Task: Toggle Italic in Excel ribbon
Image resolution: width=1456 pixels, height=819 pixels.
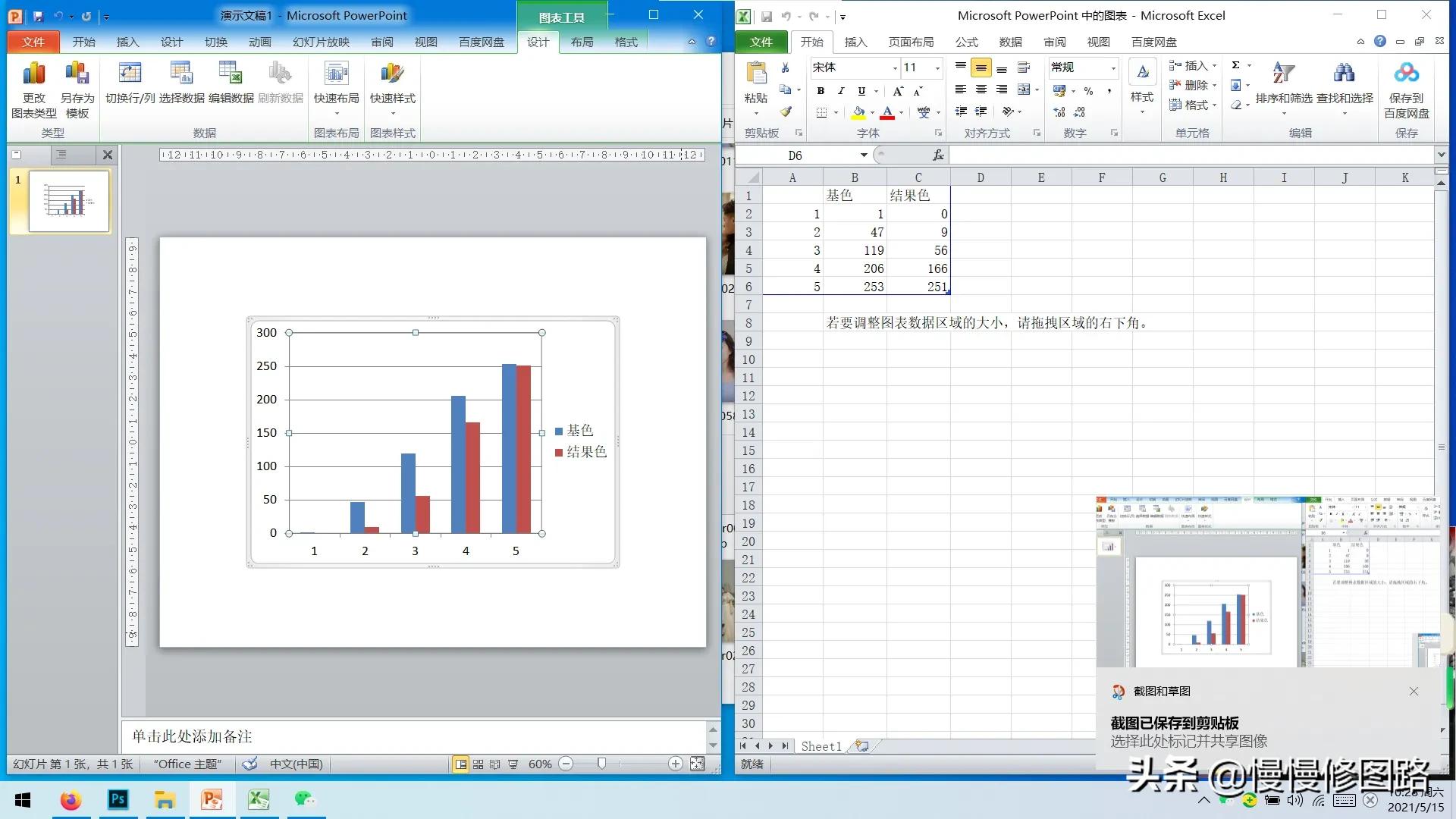Action: point(841,91)
